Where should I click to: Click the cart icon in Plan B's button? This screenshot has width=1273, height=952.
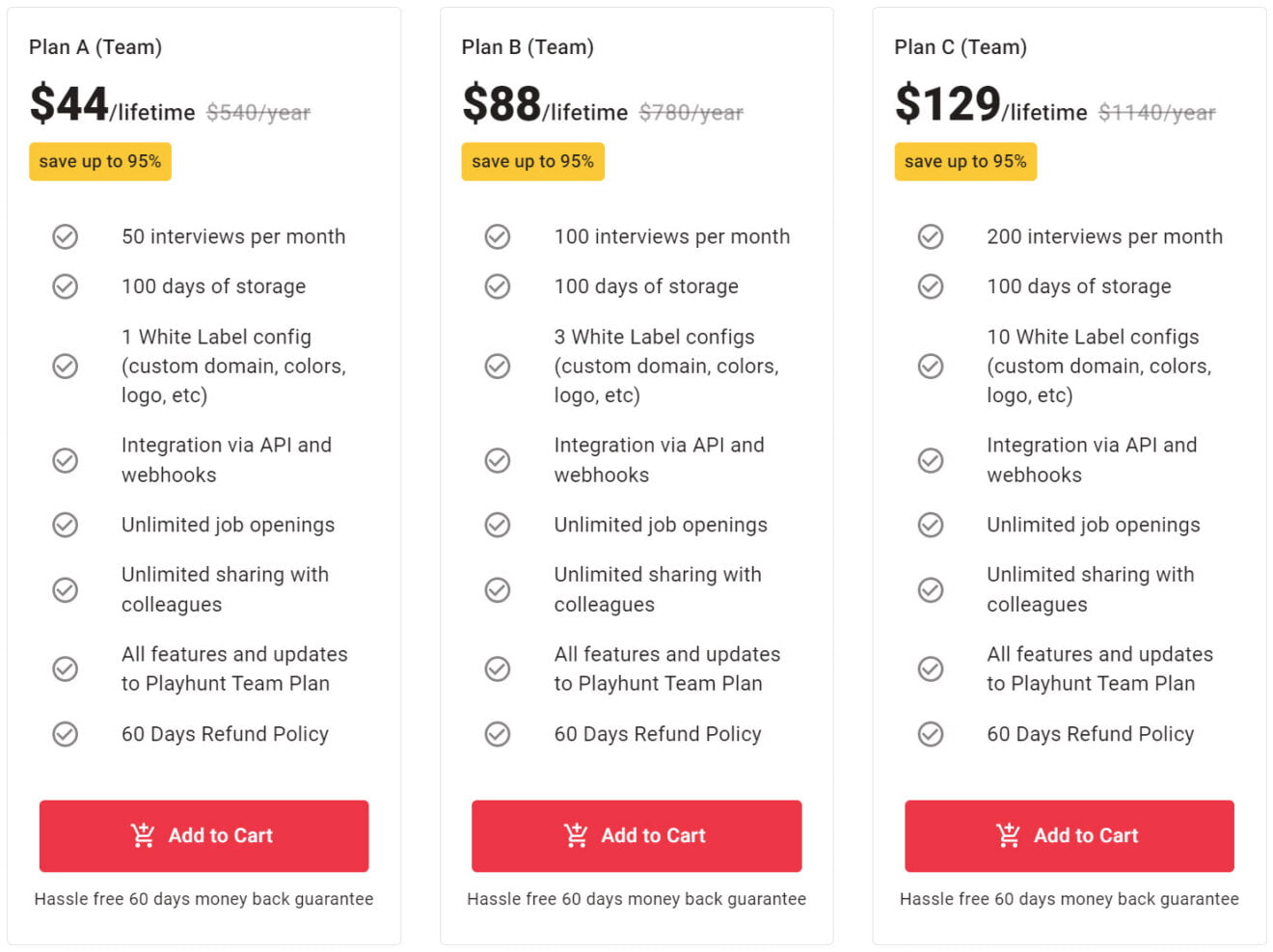coord(576,835)
